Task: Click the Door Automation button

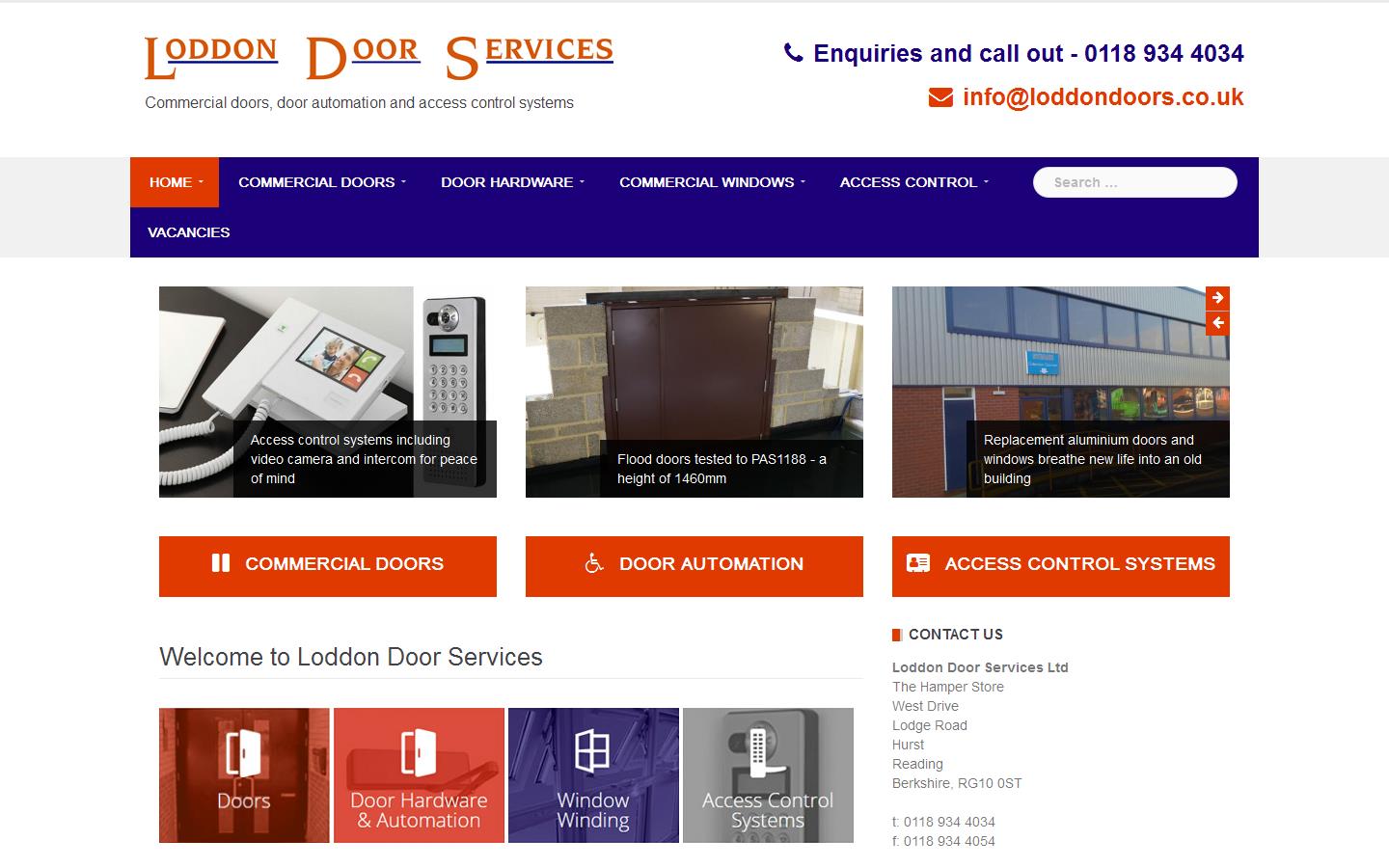Action: coord(694,566)
